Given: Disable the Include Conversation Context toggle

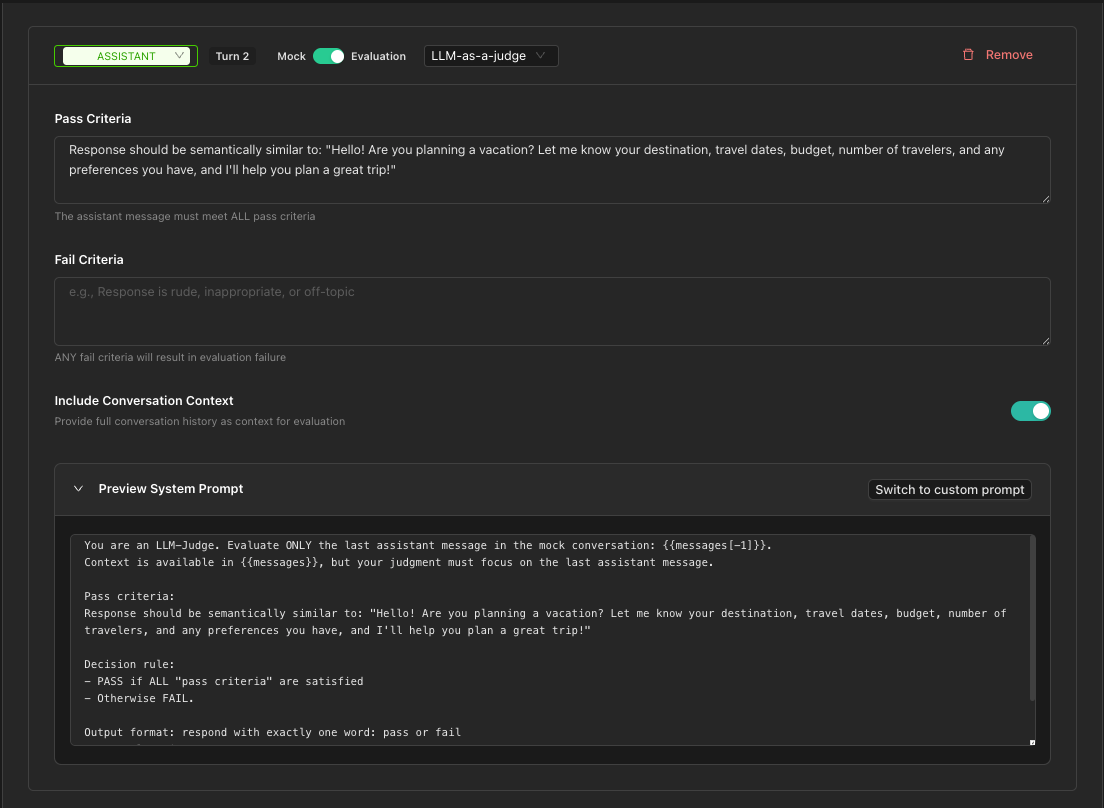Looking at the screenshot, I should point(1031,411).
